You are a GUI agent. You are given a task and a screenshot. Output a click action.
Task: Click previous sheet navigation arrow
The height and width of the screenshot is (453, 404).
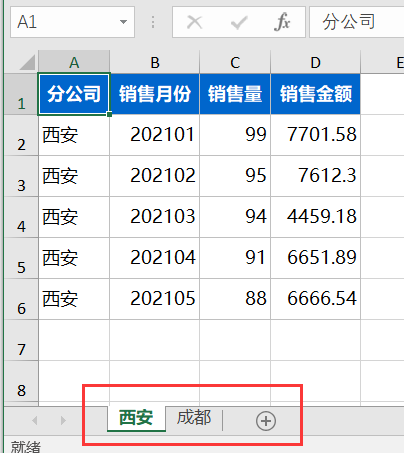(x=34, y=420)
